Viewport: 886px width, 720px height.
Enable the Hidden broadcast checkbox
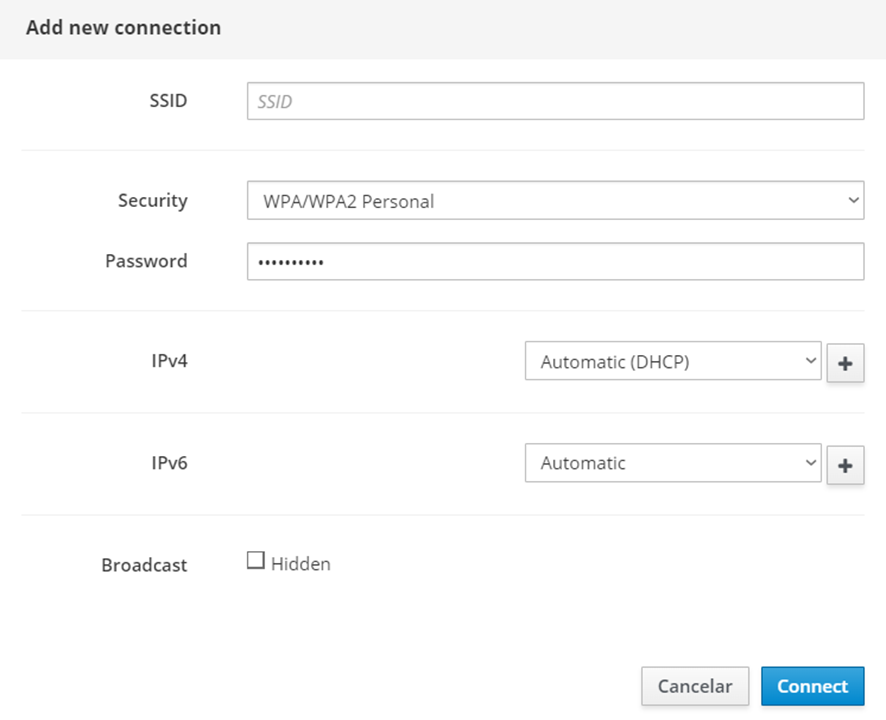255,562
